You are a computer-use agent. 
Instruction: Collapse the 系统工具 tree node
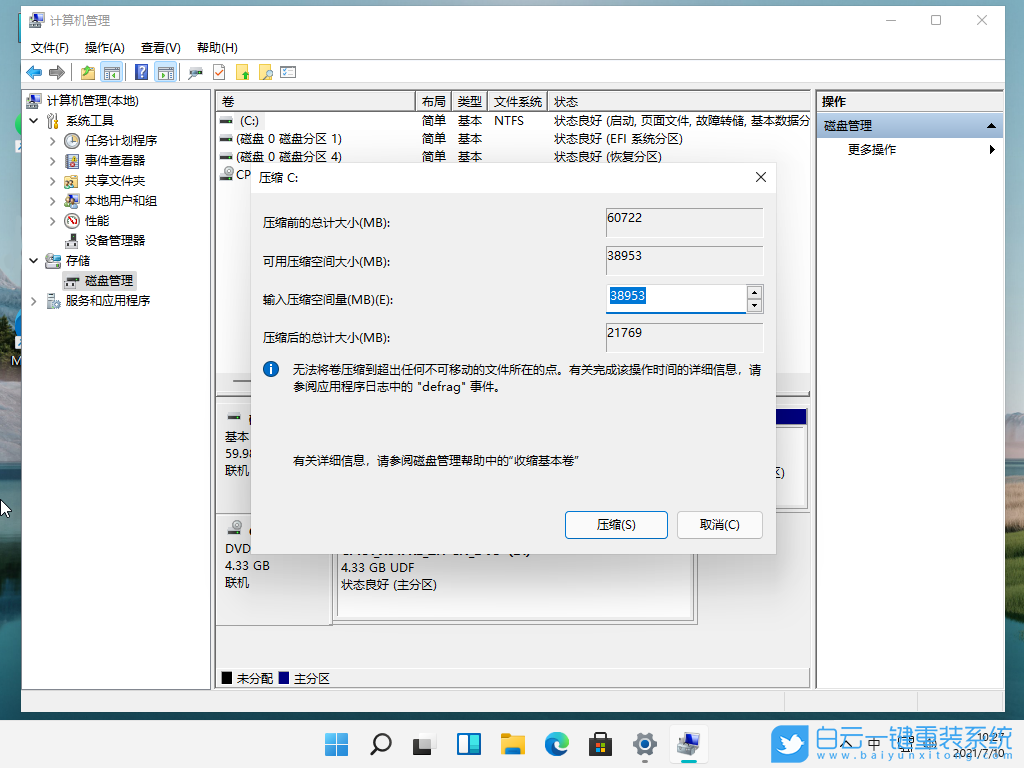(33, 120)
